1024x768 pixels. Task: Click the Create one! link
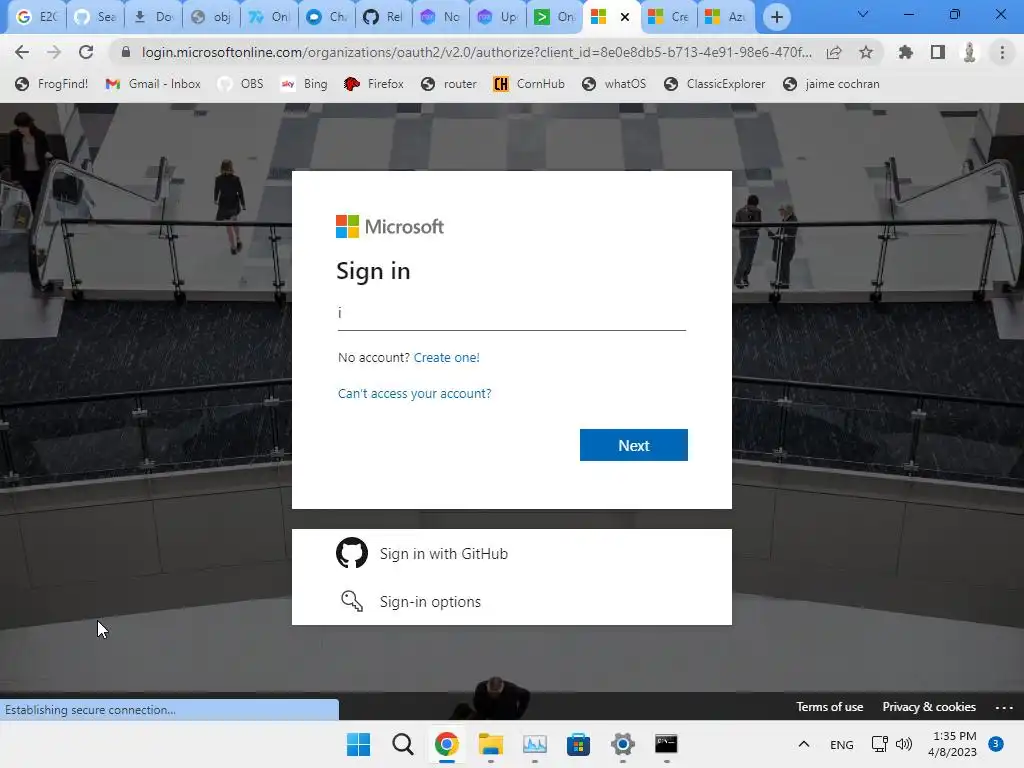tap(447, 357)
